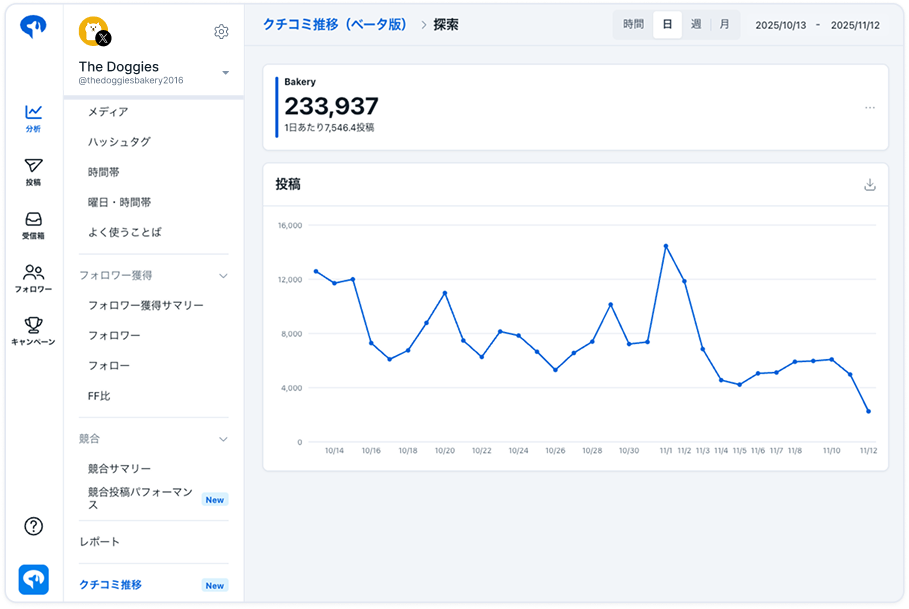909x609 pixels.
Task: Switch chart granularity to 時間
Action: (633, 25)
